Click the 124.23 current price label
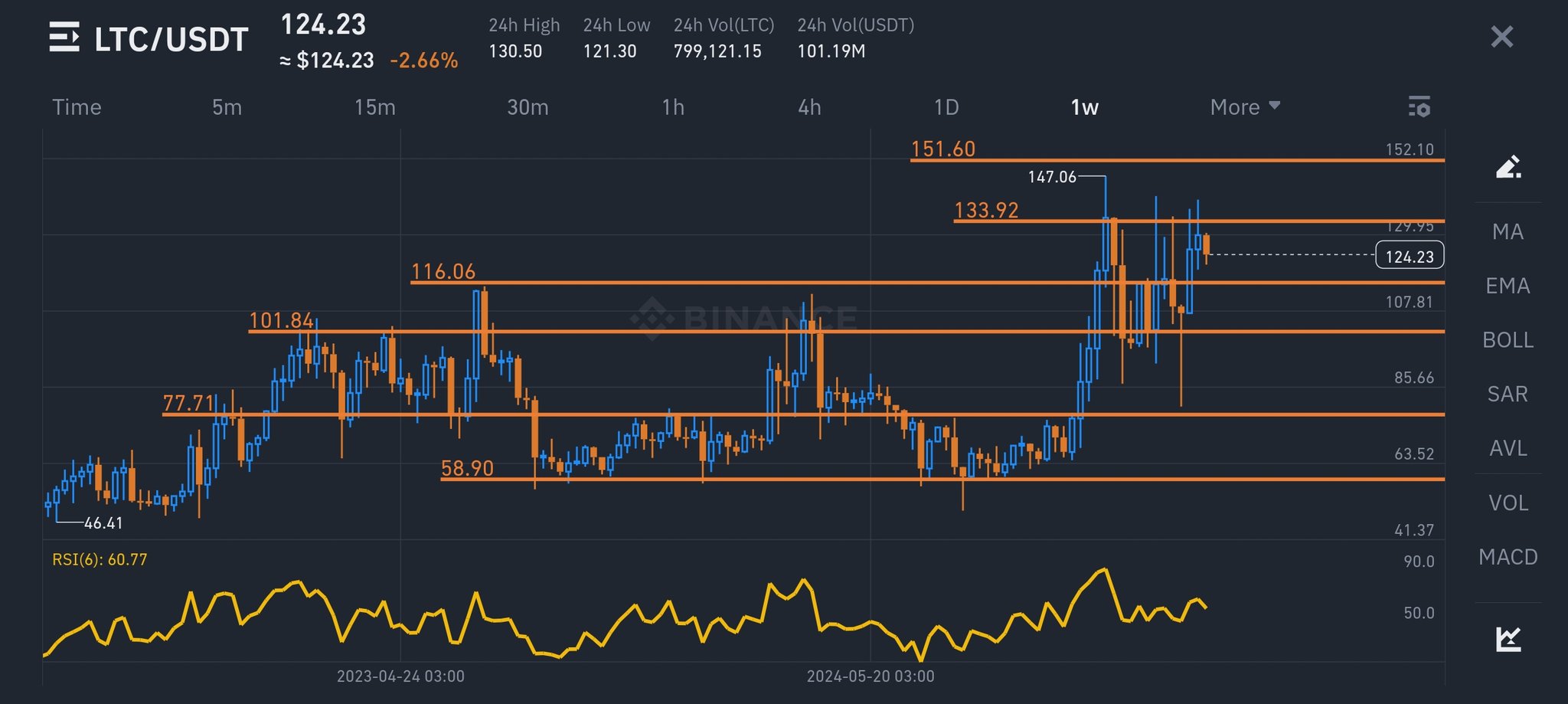Image resolution: width=1568 pixels, height=704 pixels. pyautogui.click(x=1410, y=256)
